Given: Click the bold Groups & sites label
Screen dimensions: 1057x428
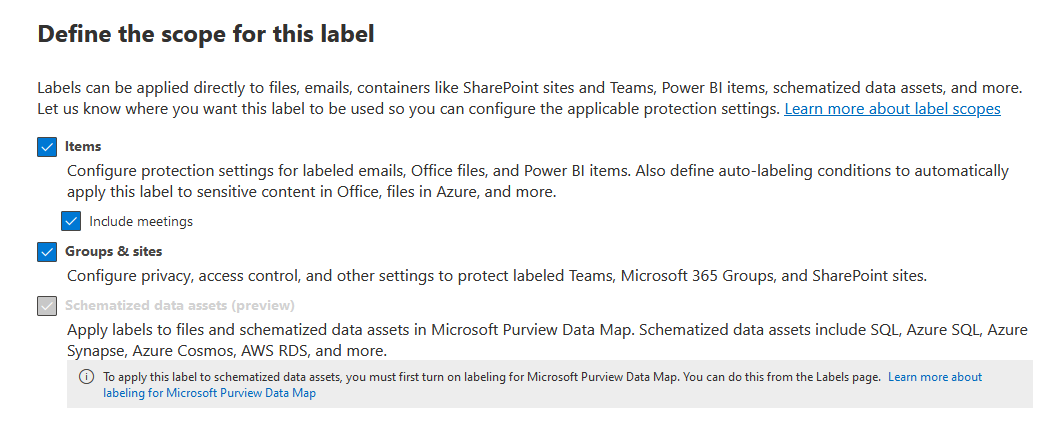Looking at the screenshot, I should click(114, 251).
